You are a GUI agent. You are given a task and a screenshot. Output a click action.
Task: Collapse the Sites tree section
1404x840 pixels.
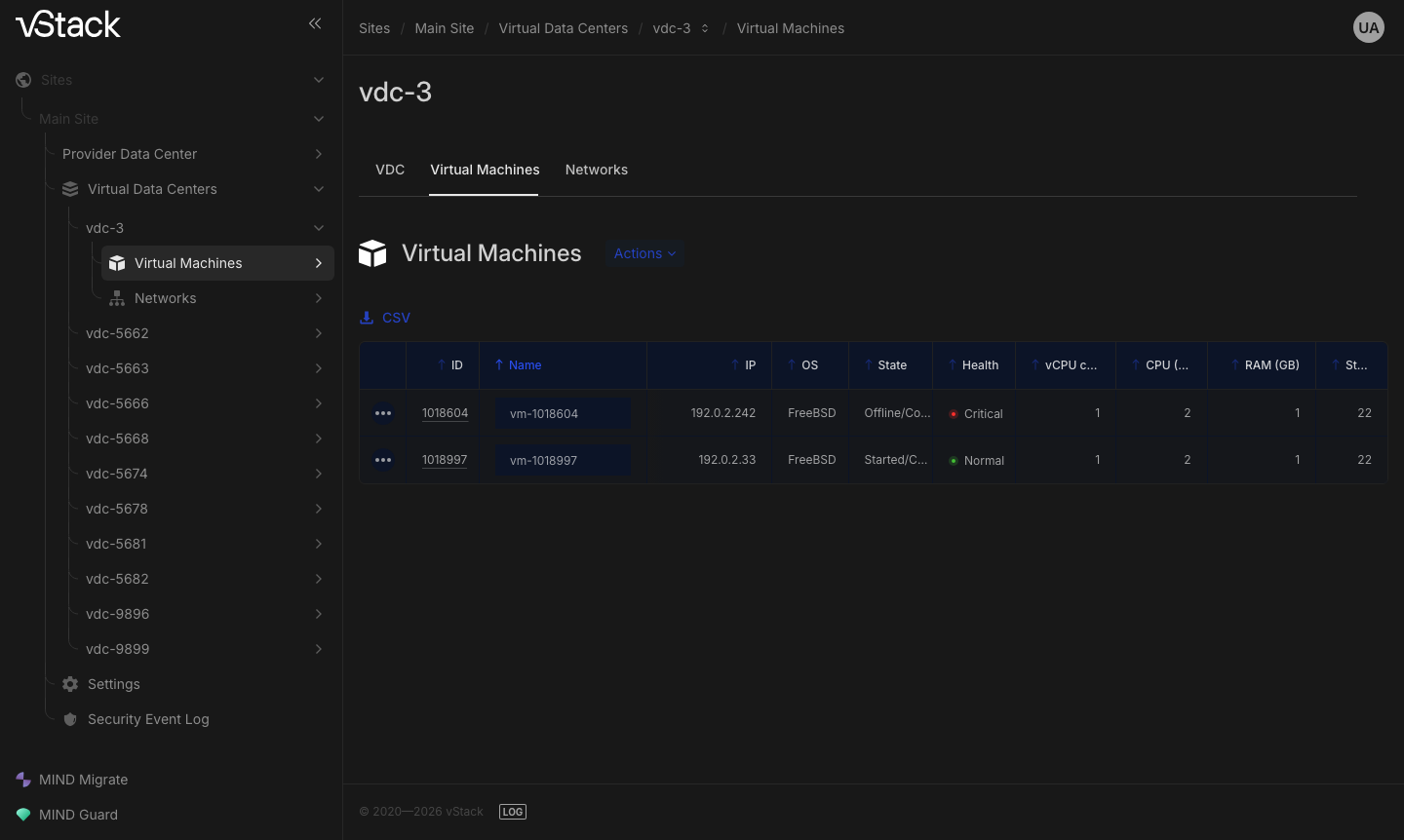(319, 80)
